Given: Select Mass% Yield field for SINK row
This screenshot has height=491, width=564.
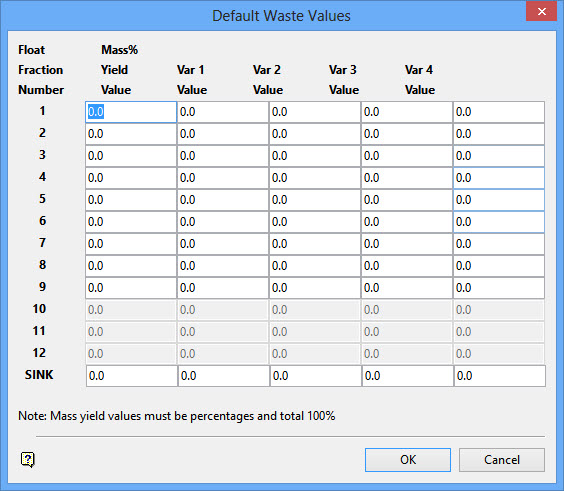Looking at the screenshot, I should 132,376.
